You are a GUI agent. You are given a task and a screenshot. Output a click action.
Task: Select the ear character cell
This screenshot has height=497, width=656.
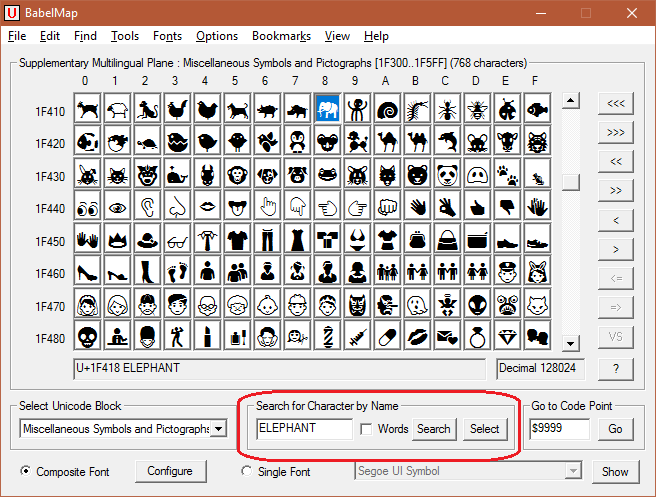click(147, 205)
